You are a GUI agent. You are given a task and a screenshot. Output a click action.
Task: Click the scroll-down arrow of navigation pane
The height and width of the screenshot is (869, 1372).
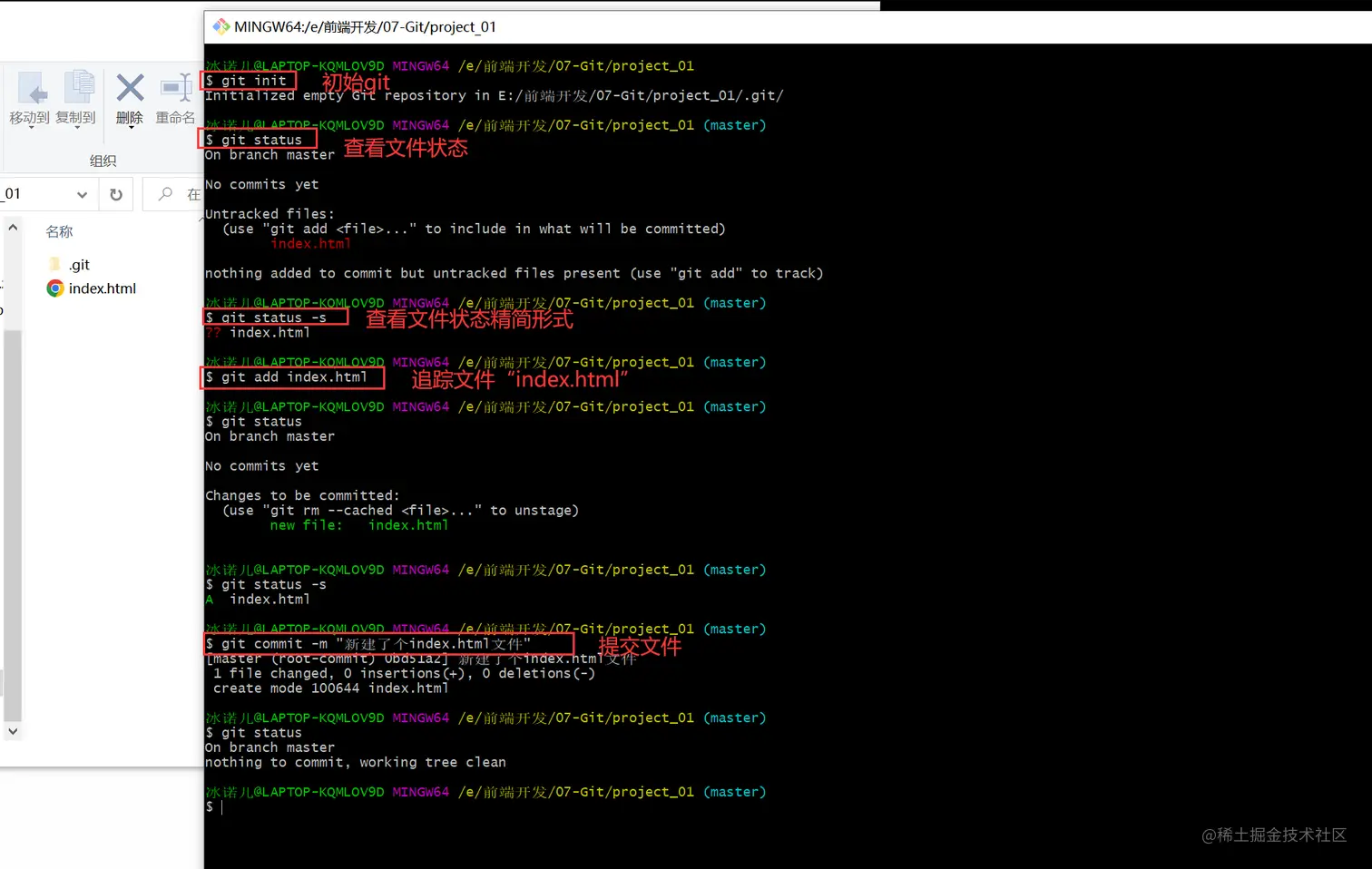13,731
